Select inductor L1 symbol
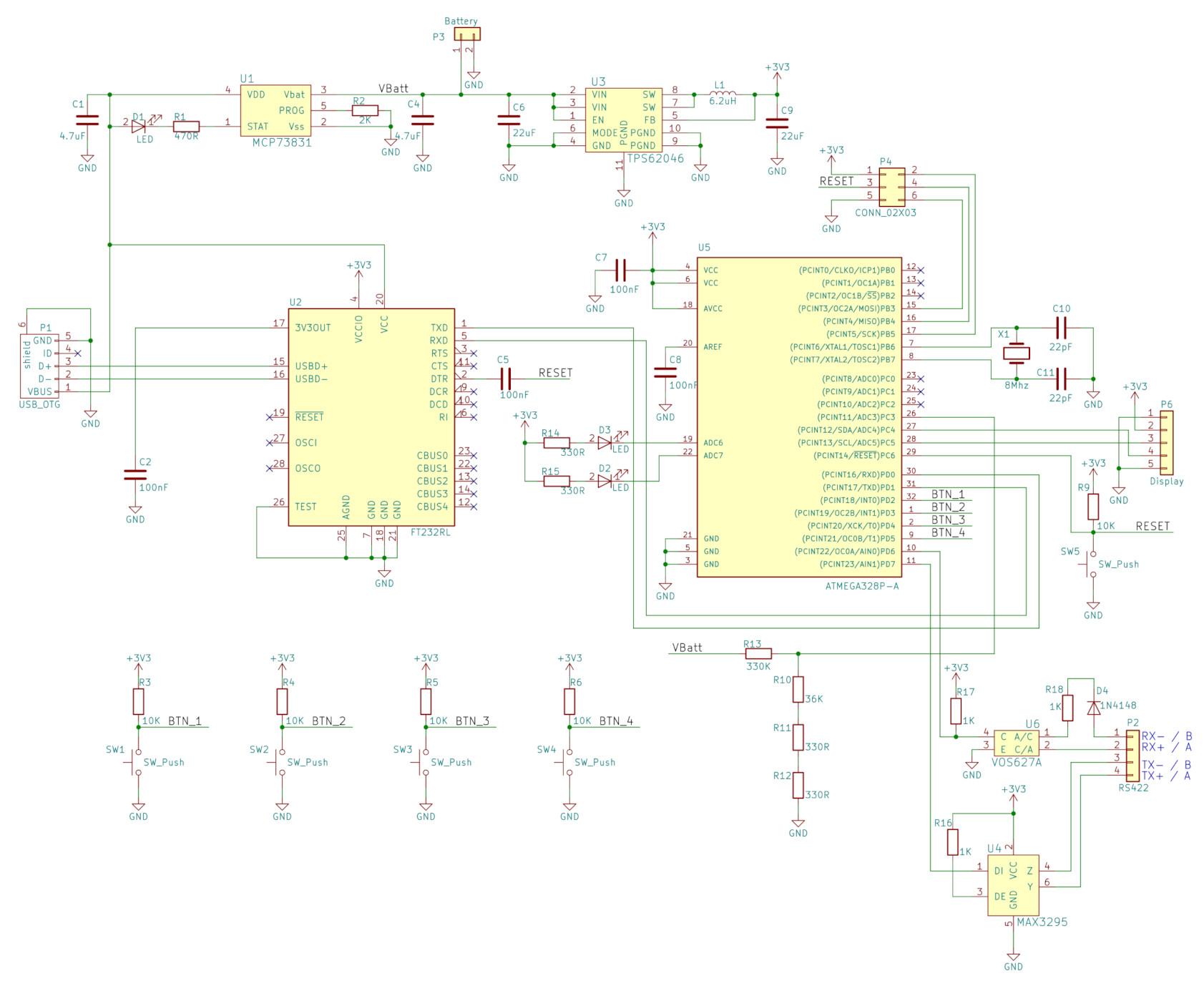The image size is (1204, 981). [x=723, y=94]
